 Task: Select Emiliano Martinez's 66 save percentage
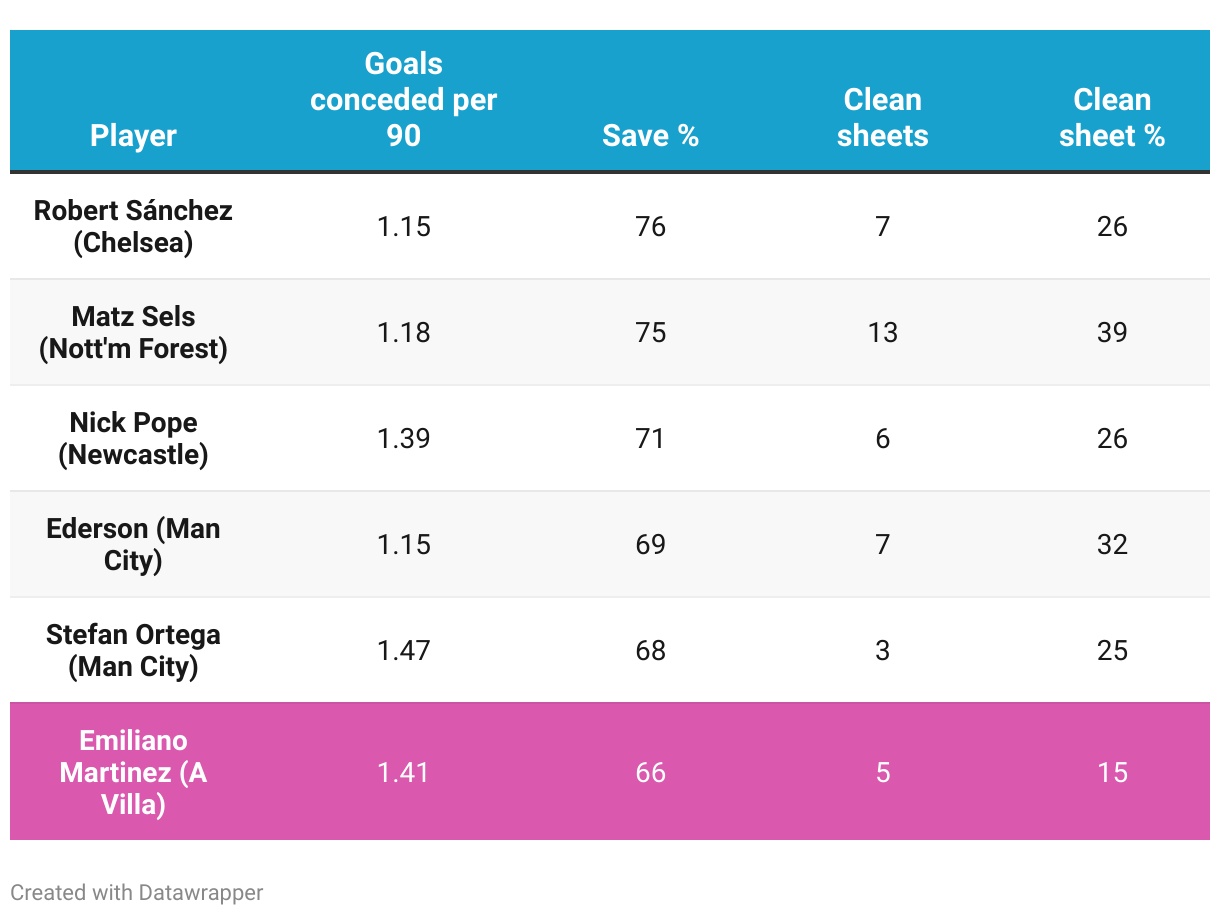(650, 772)
